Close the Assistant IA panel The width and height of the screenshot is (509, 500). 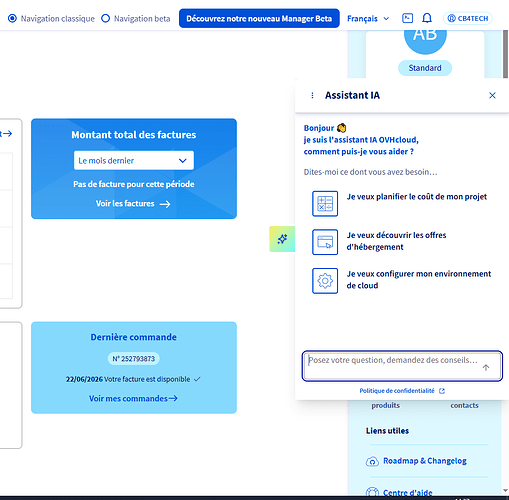click(x=492, y=96)
